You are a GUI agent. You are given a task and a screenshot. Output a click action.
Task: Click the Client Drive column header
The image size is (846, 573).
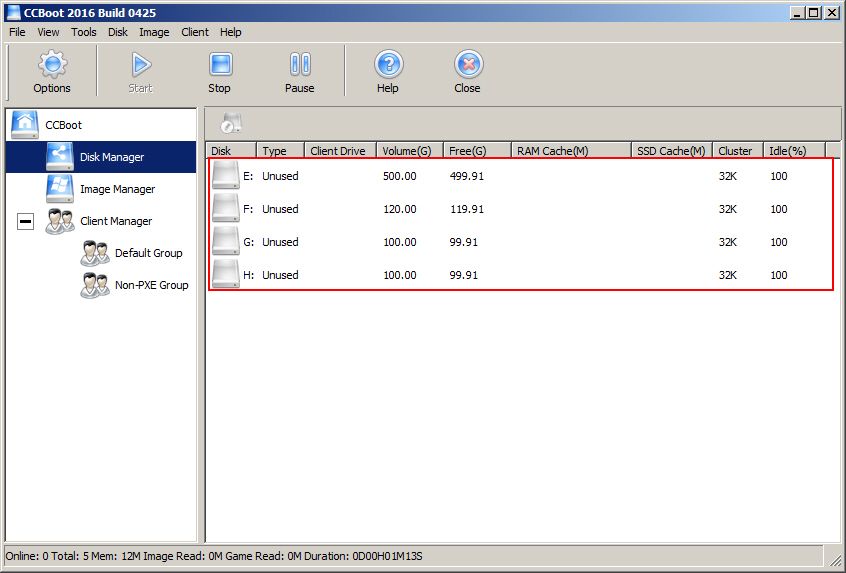[x=340, y=151]
